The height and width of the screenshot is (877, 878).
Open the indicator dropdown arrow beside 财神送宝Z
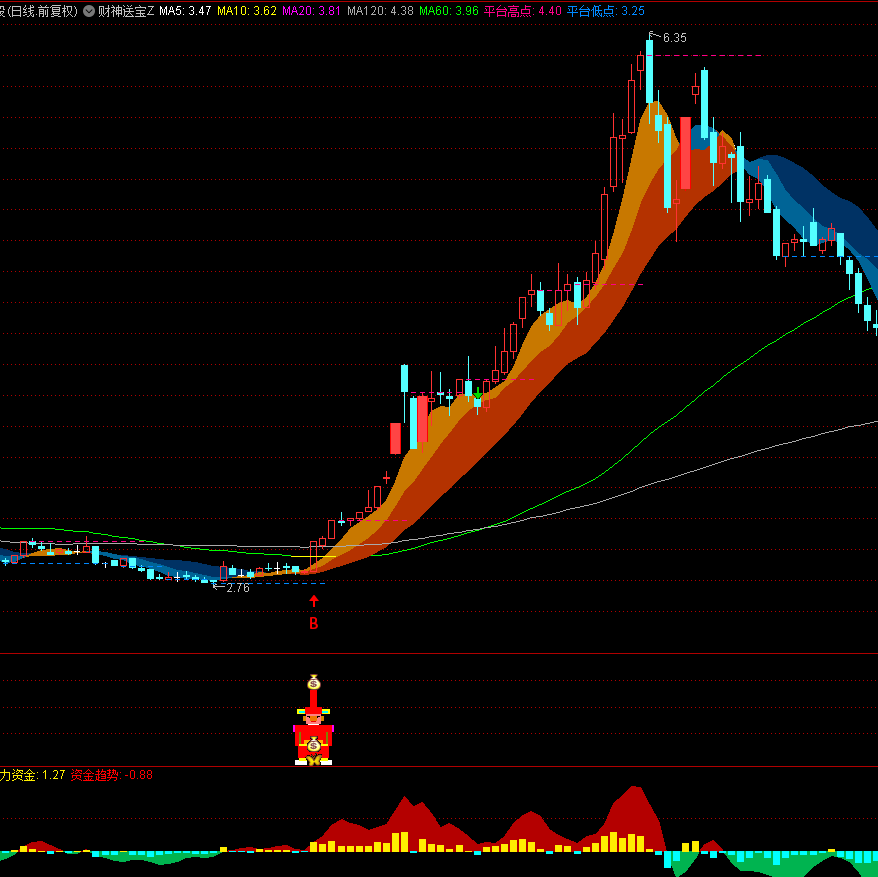(89, 11)
